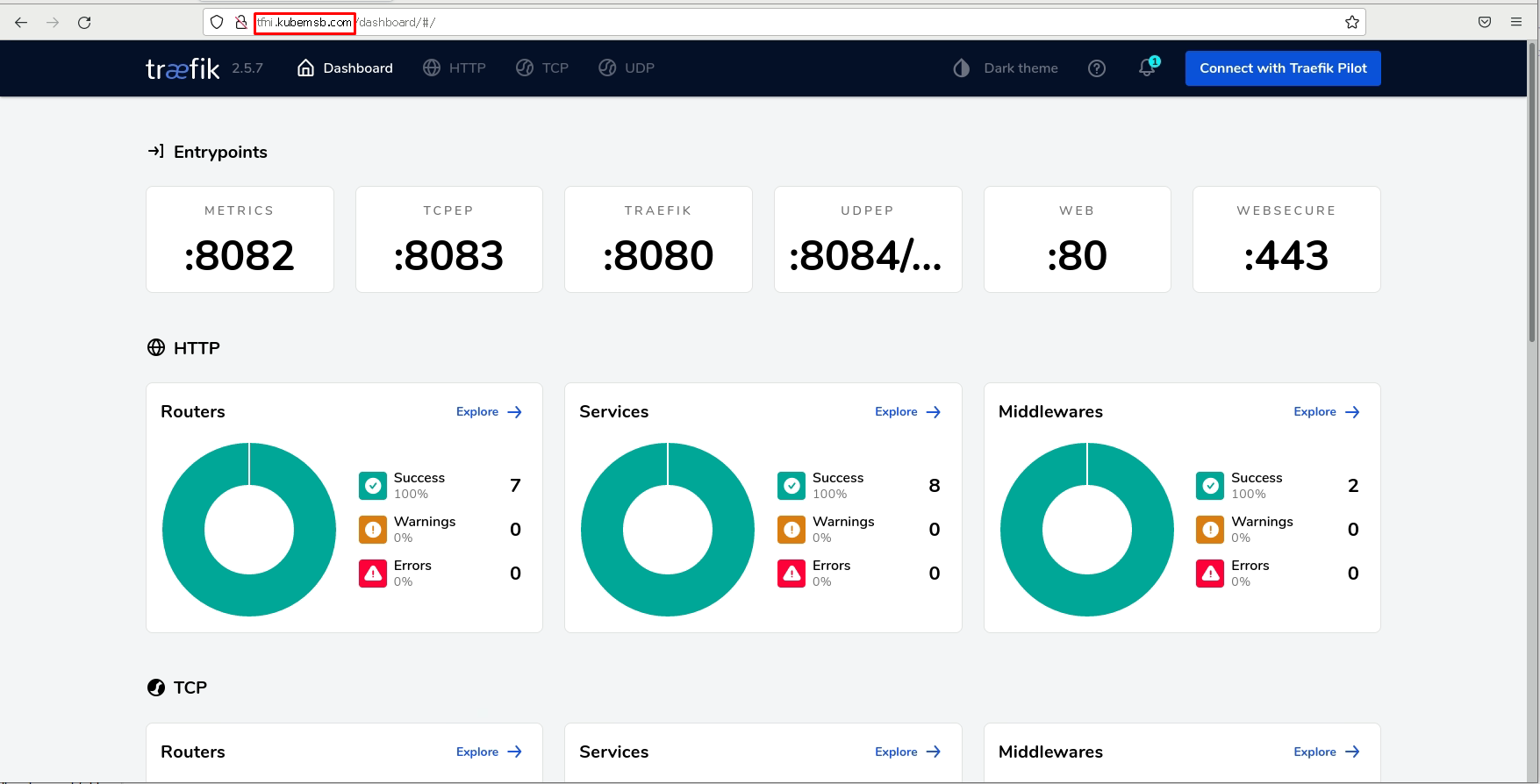This screenshot has width=1540, height=784.
Task: Open the help question mark icon
Action: coord(1096,68)
